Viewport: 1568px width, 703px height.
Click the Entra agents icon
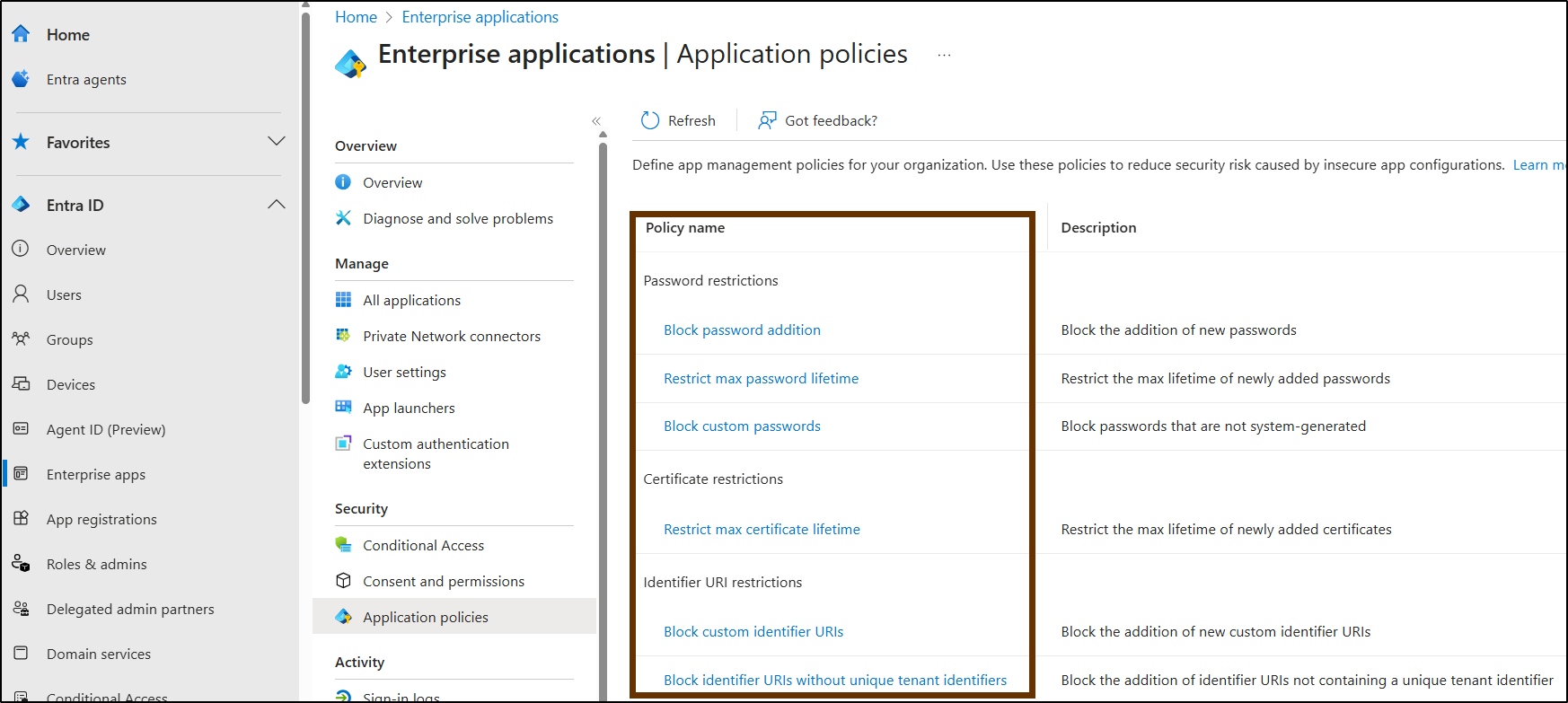coord(21,79)
